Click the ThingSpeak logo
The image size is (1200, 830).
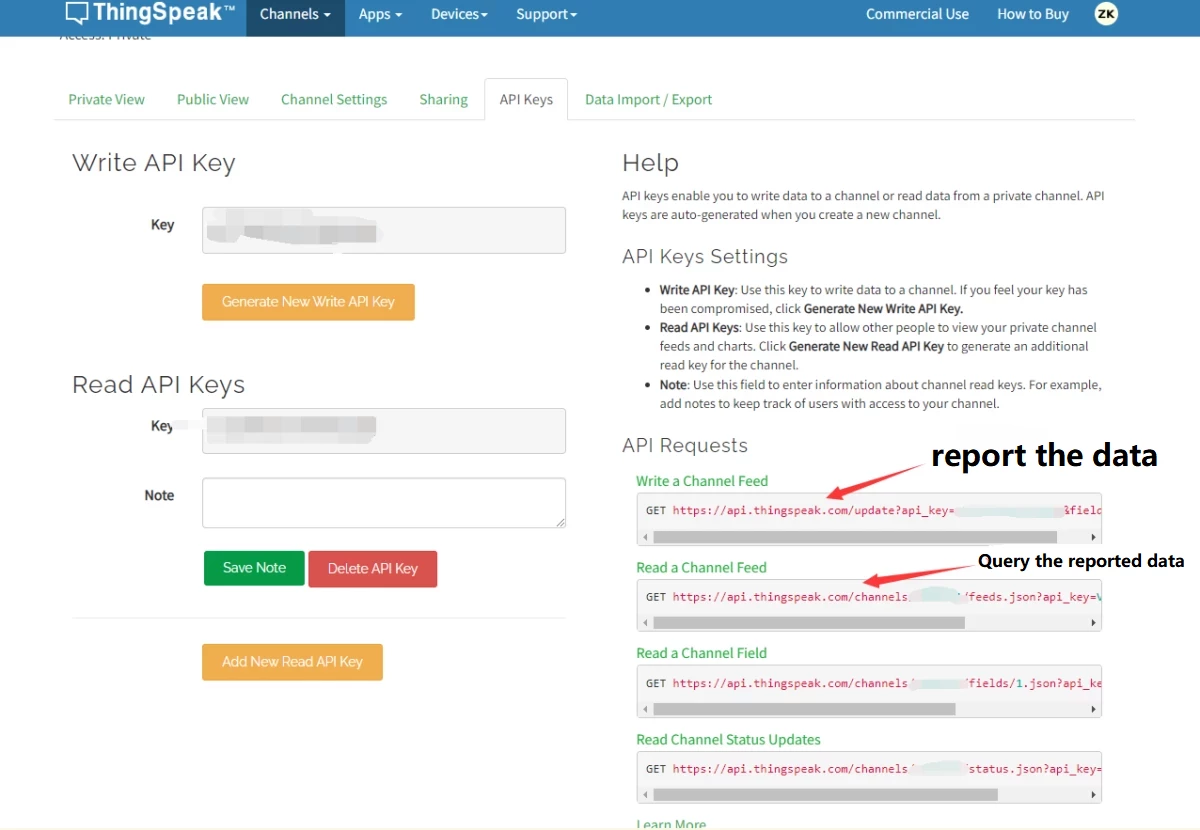coord(150,14)
